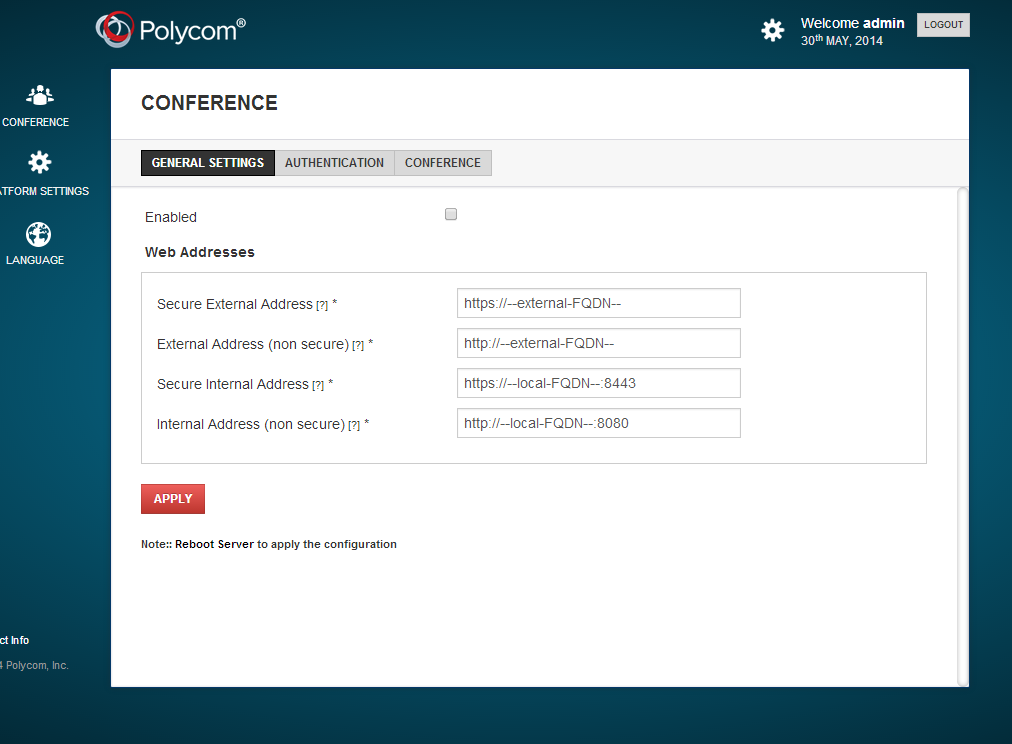Open Platform Settings gear in sidebar
1012x744 pixels.
[x=39, y=163]
